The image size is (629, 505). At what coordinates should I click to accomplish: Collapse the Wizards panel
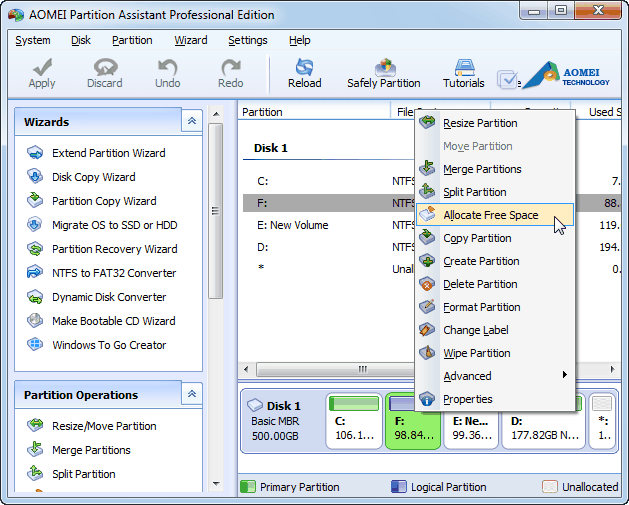point(192,120)
